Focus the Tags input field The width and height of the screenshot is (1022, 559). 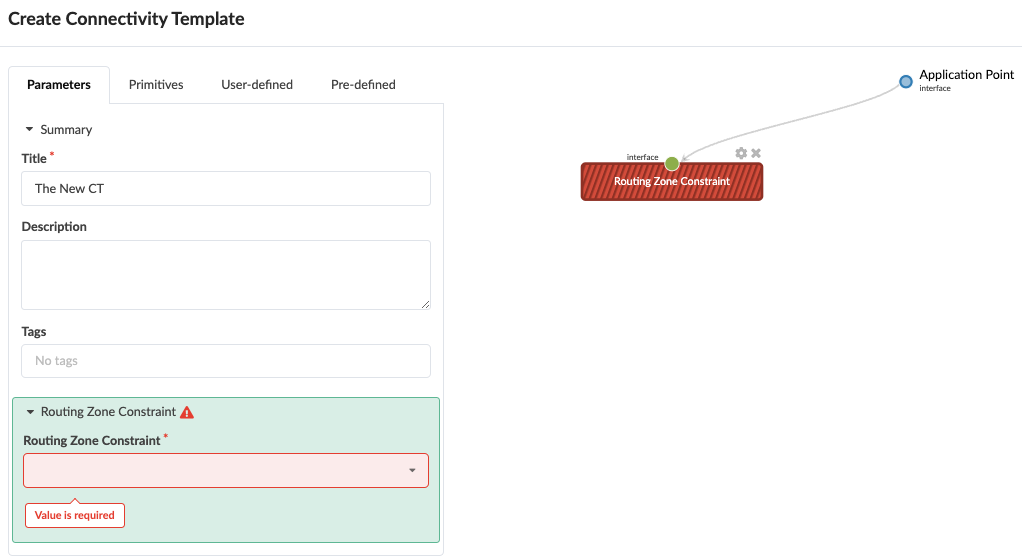pos(226,361)
